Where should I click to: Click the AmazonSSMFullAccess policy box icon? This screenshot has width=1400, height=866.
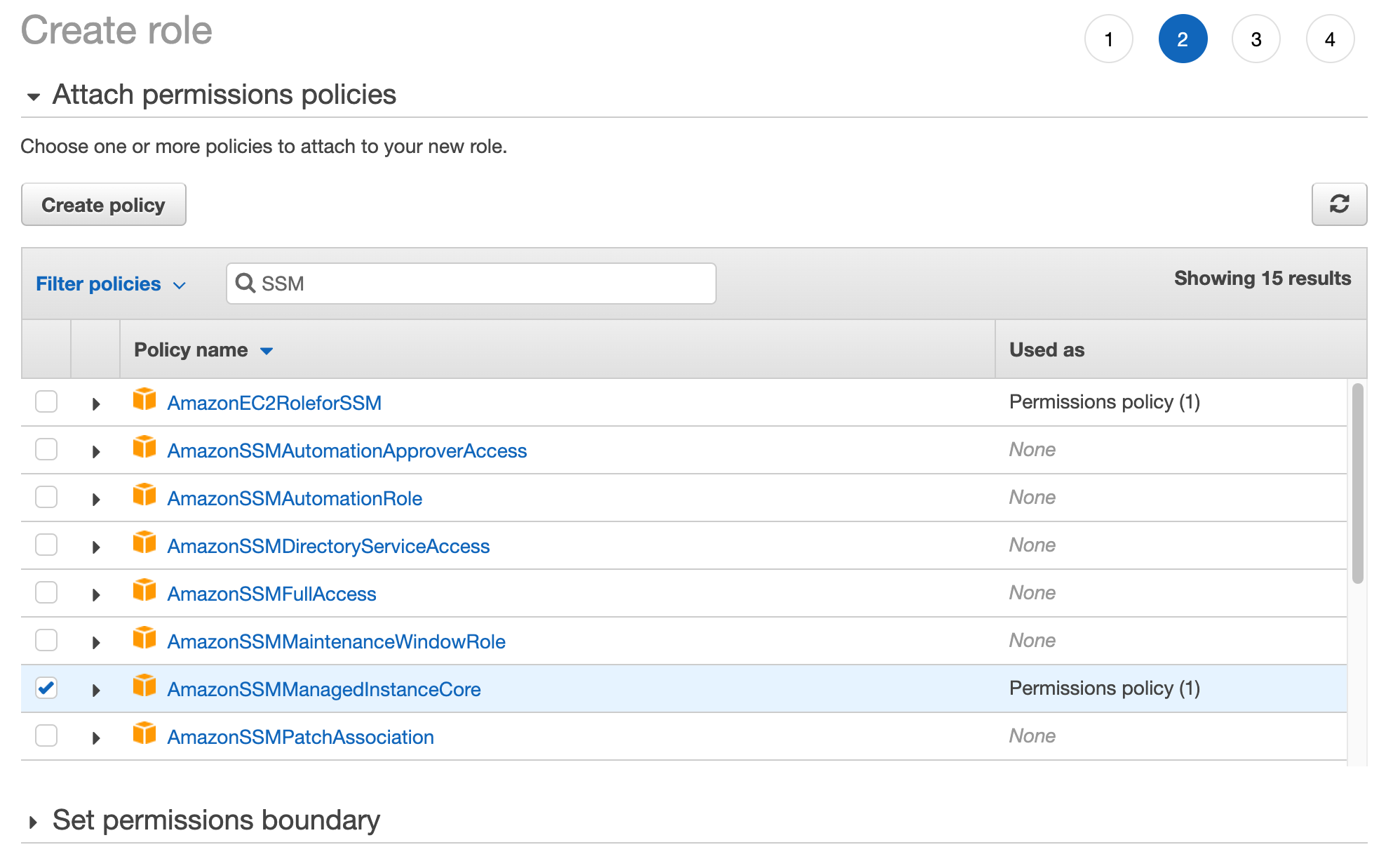(144, 591)
